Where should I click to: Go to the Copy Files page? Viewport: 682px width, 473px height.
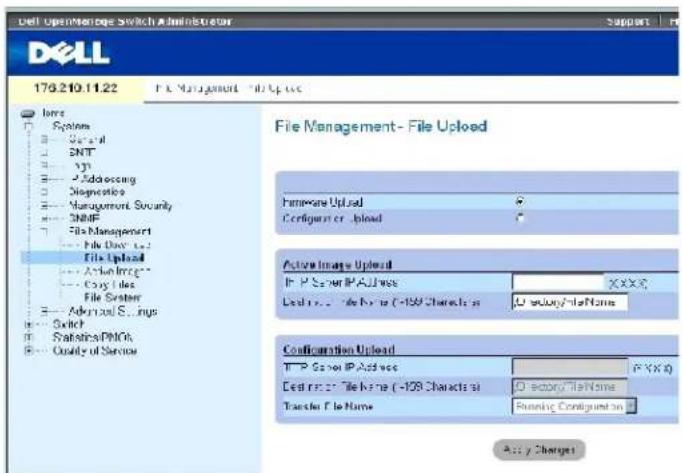tap(110, 285)
